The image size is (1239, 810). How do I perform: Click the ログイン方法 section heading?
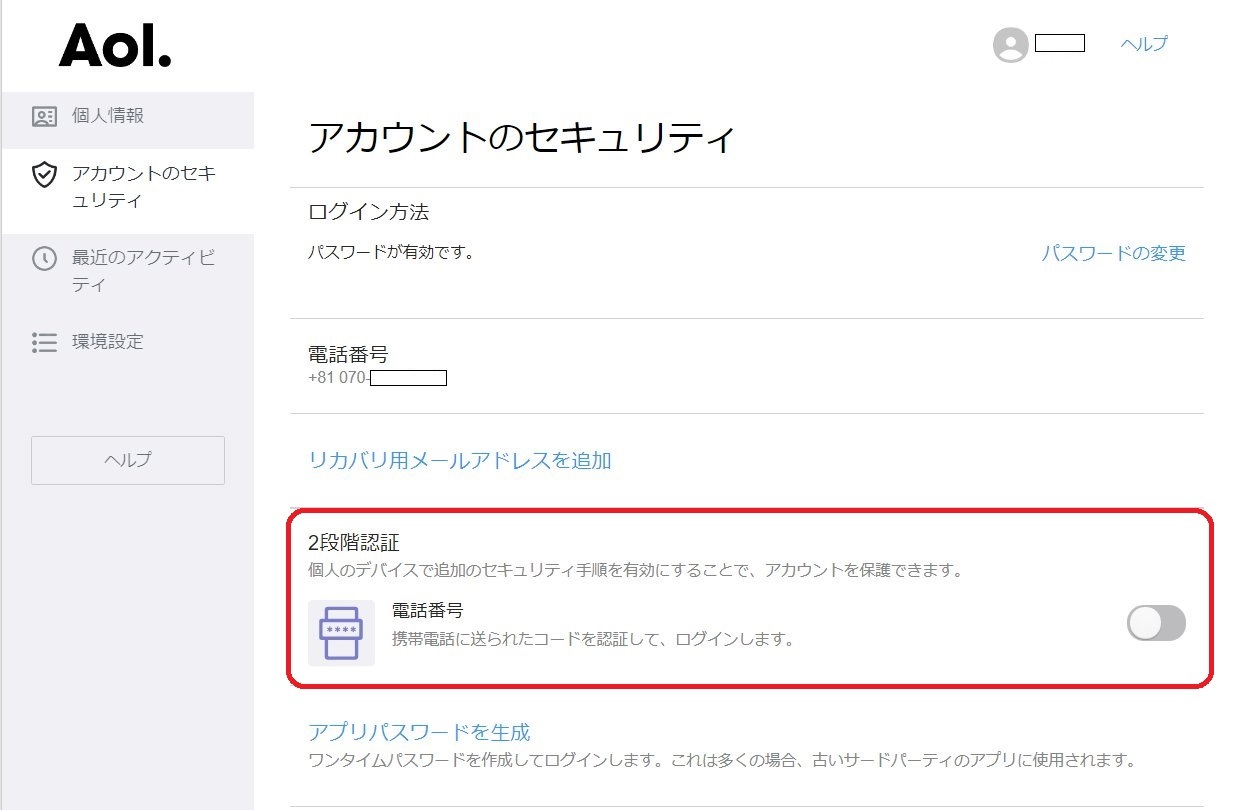click(369, 213)
